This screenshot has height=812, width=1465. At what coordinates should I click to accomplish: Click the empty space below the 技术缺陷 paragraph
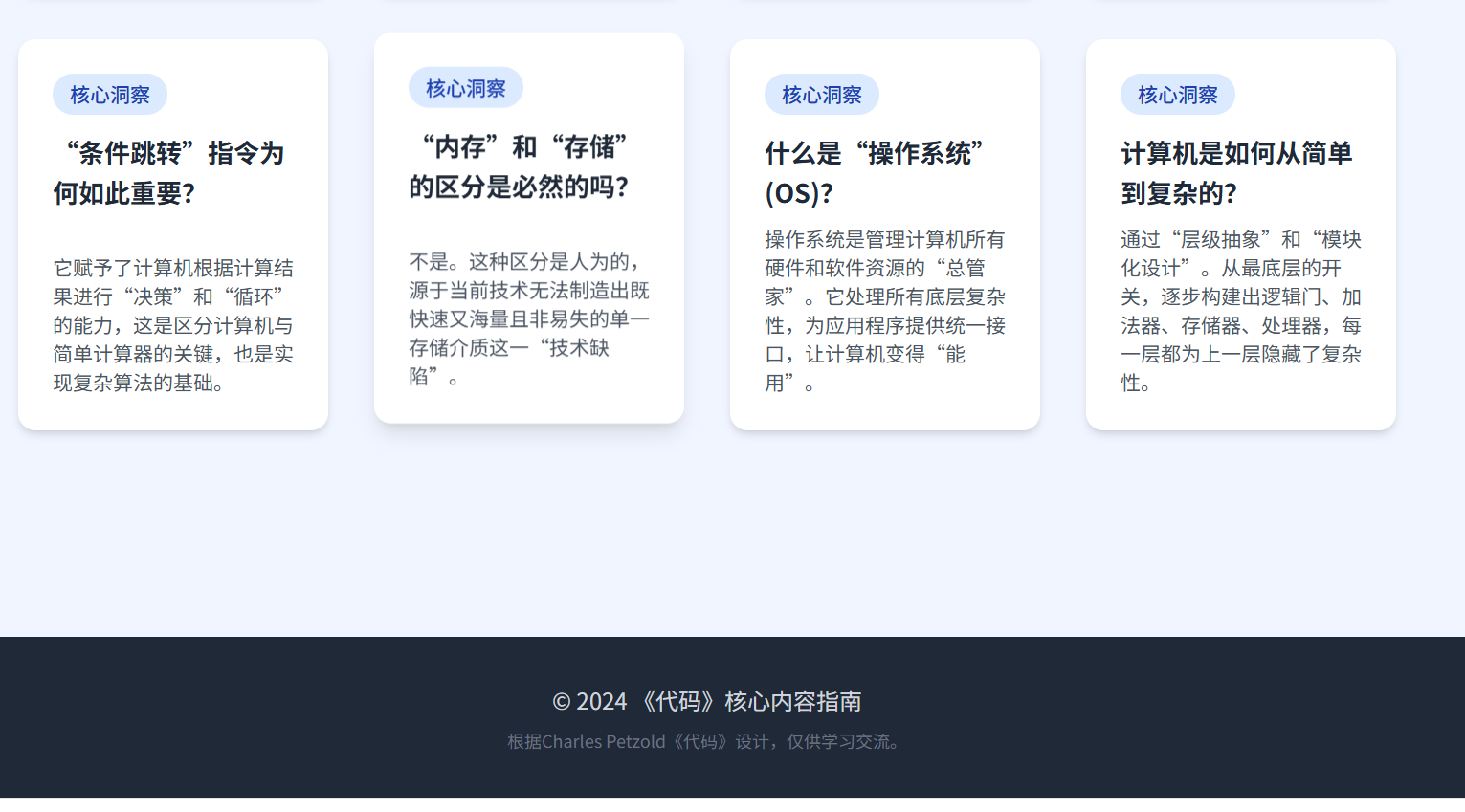[x=528, y=405]
